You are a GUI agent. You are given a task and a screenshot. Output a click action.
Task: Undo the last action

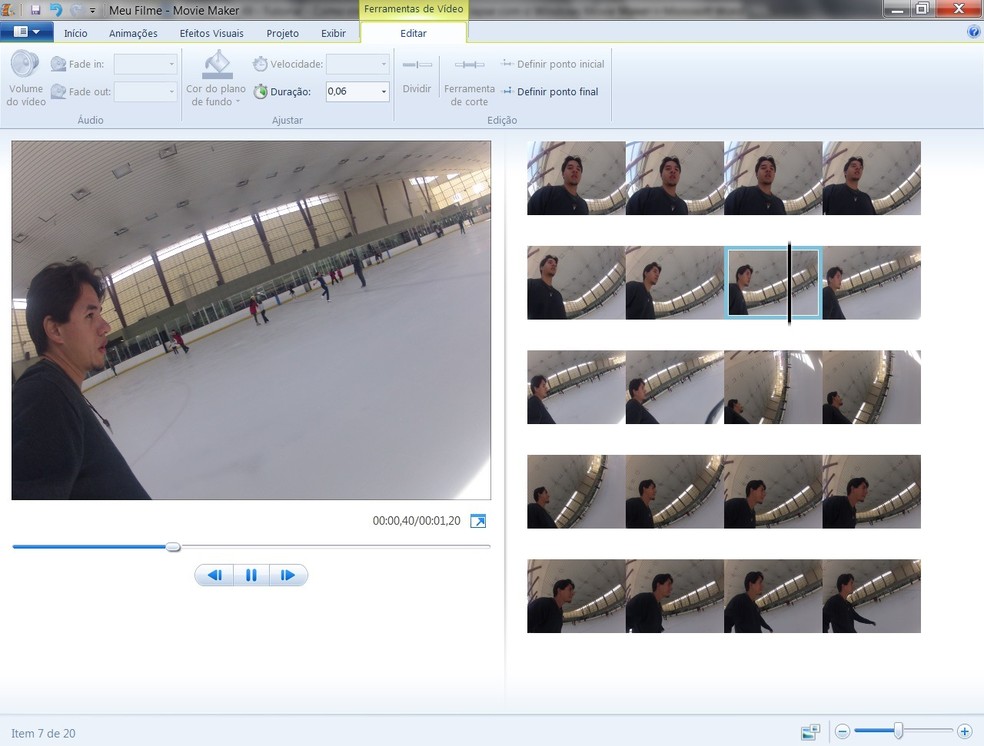tap(57, 8)
